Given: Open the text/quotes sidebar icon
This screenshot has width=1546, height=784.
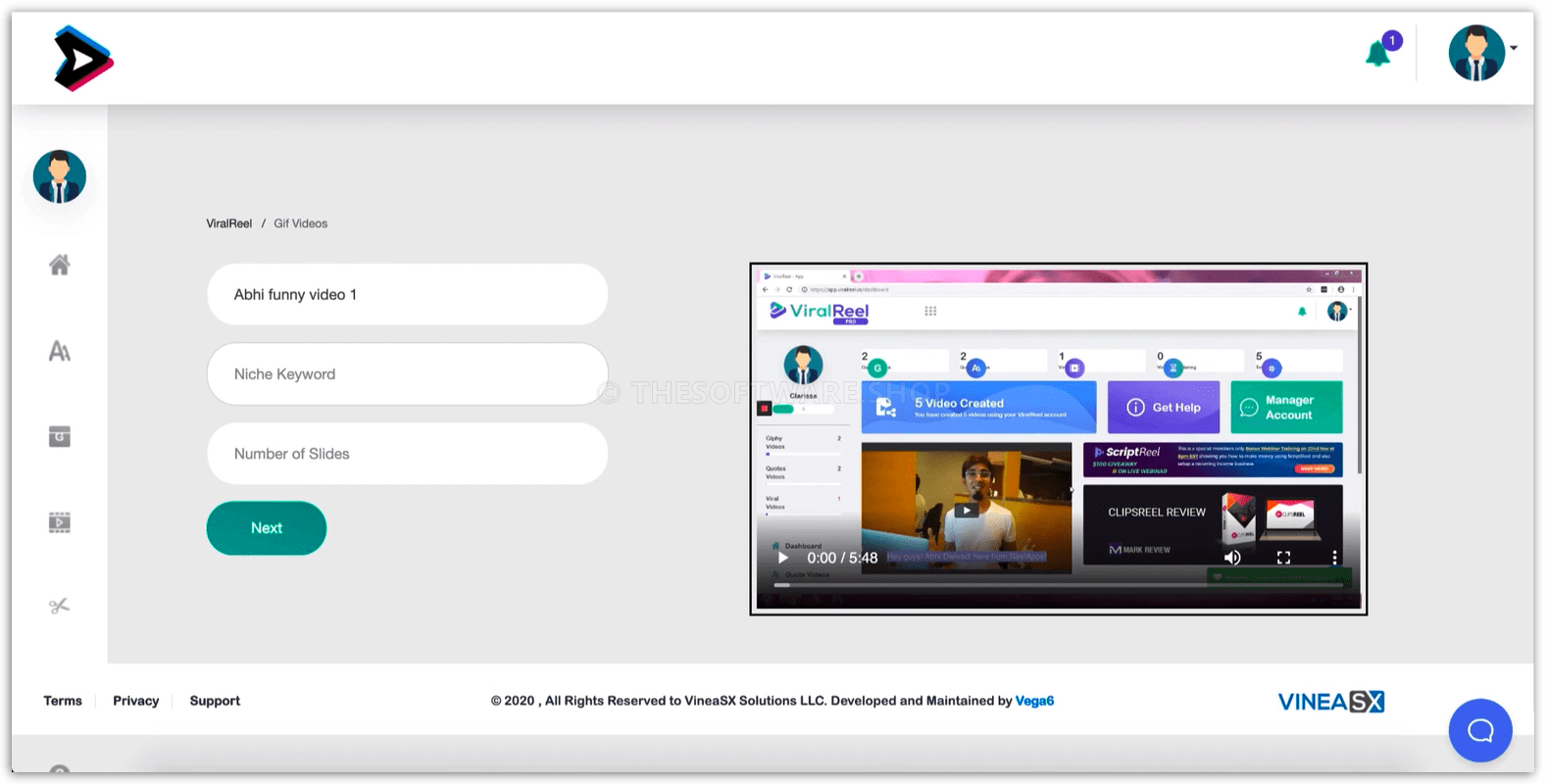Looking at the screenshot, I should 60,351.
